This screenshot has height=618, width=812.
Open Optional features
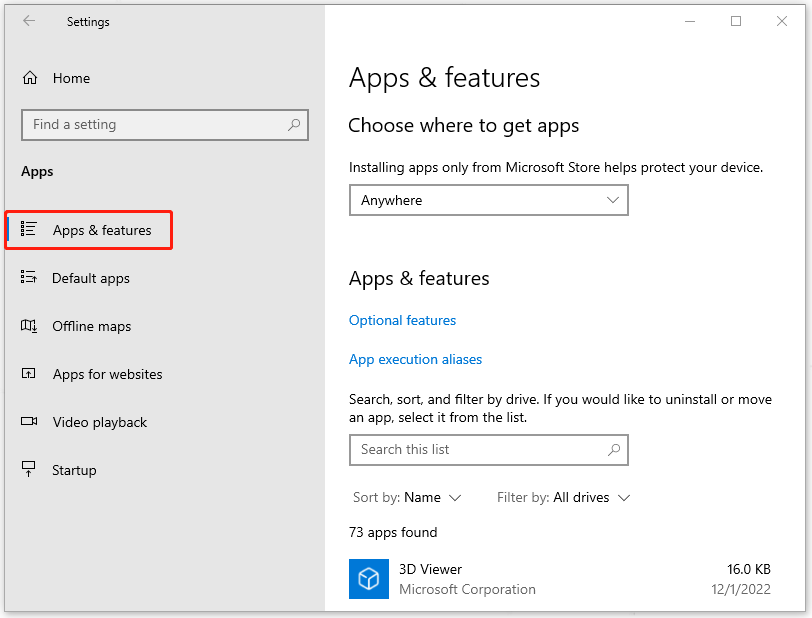[402, 320]
